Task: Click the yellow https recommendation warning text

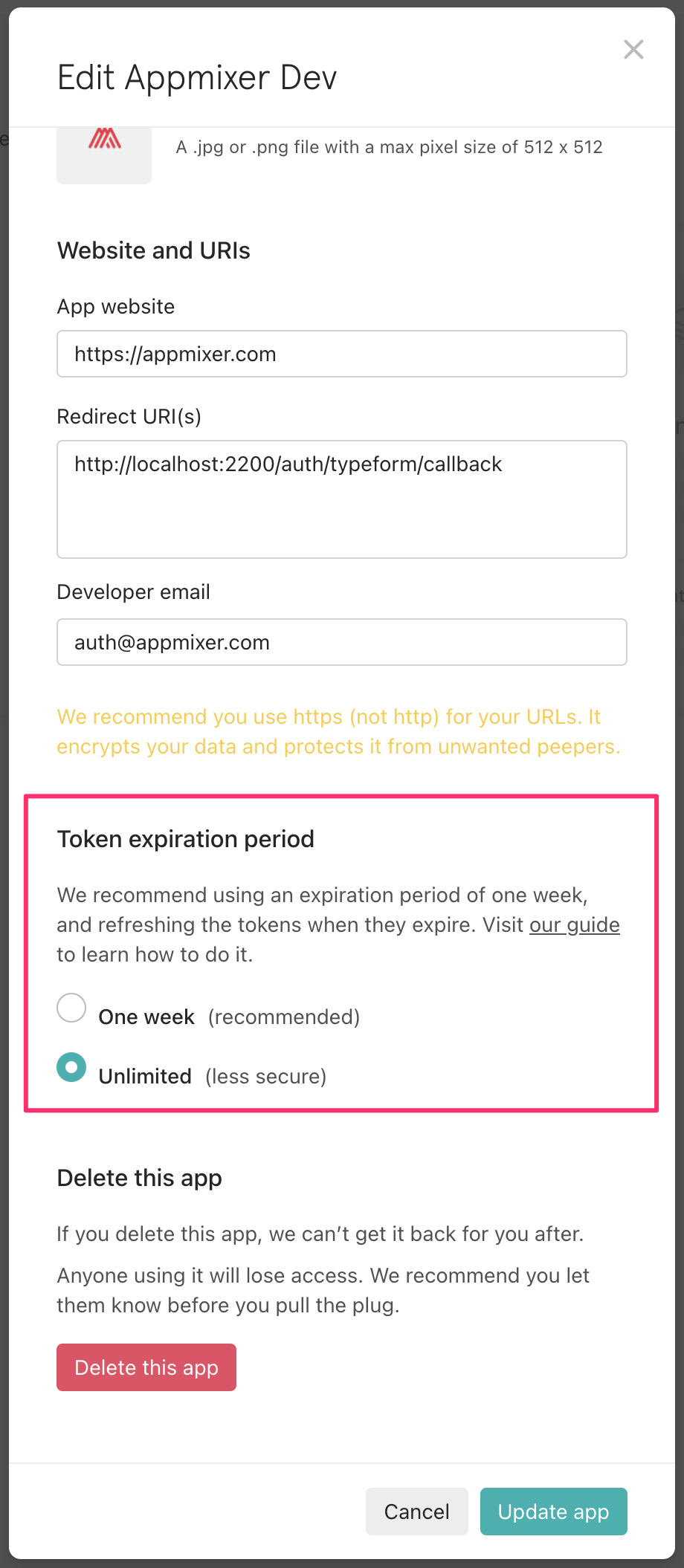Action: click(x=338, y=731)
